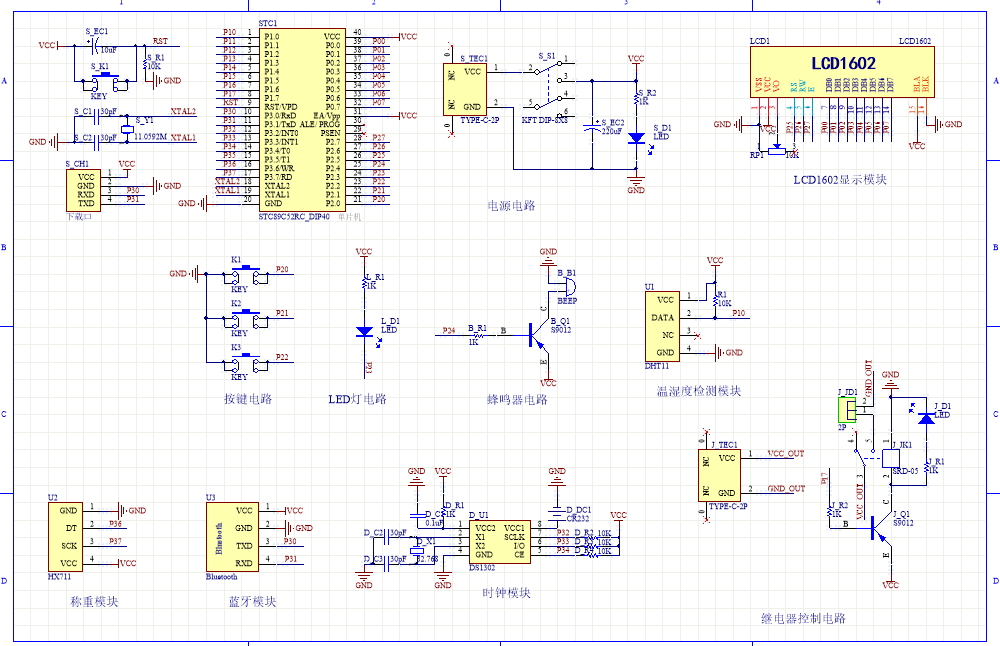Click the K1 push-button switch
Viewport: 1000px width, 646px height.
pos(246,274)
